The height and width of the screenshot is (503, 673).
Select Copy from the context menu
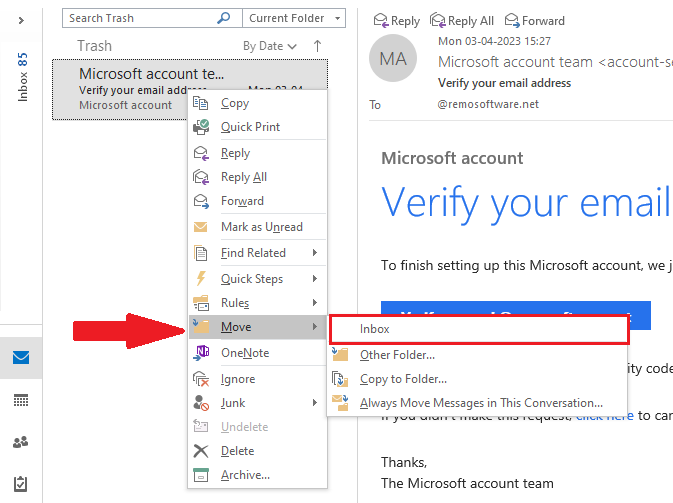258,103
